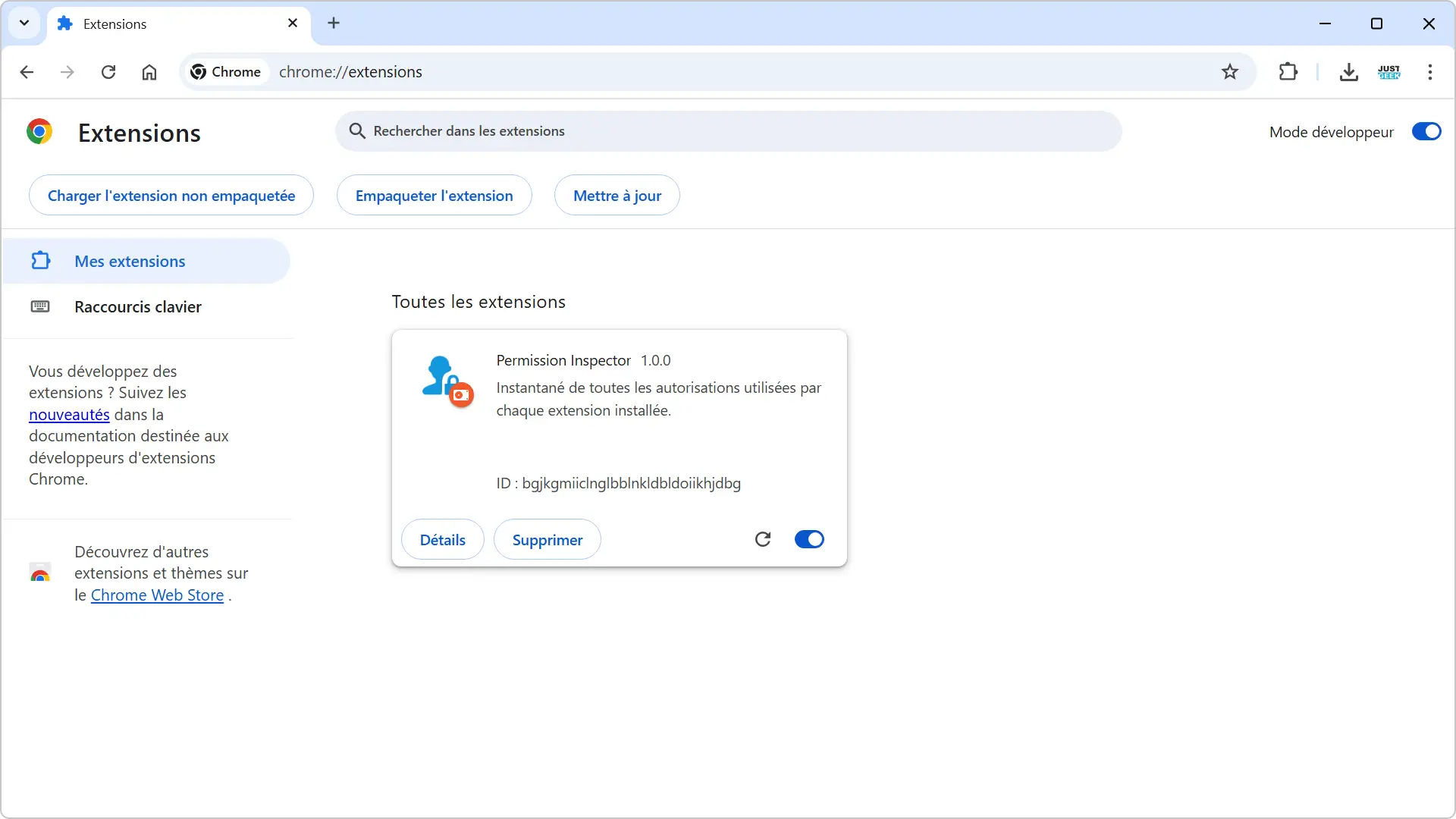Click the Chrome logo beside Extensions title
1456x819 pixels.
[x=39, y=132]
